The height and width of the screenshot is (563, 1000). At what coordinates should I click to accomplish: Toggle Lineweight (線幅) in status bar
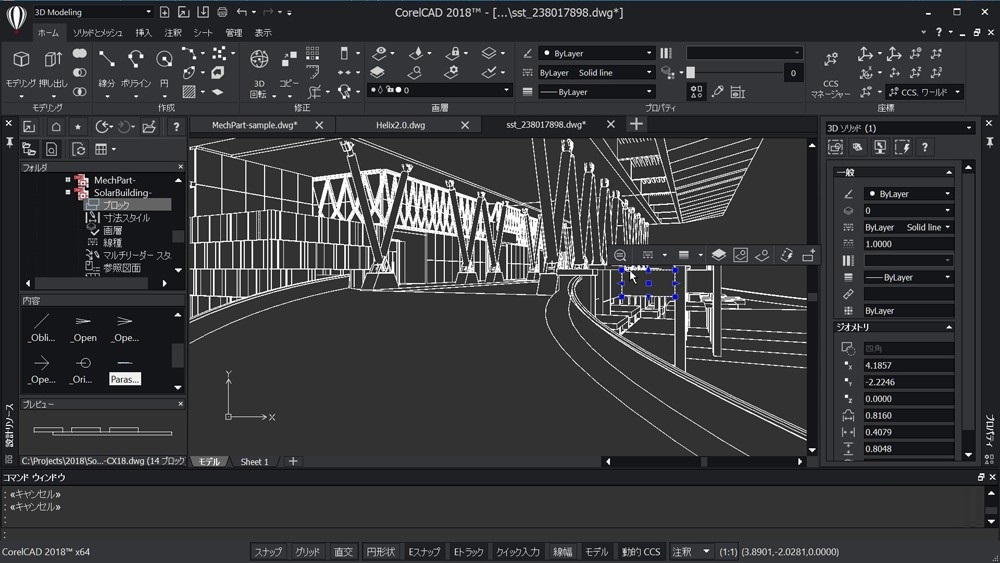tap(562, 552)
